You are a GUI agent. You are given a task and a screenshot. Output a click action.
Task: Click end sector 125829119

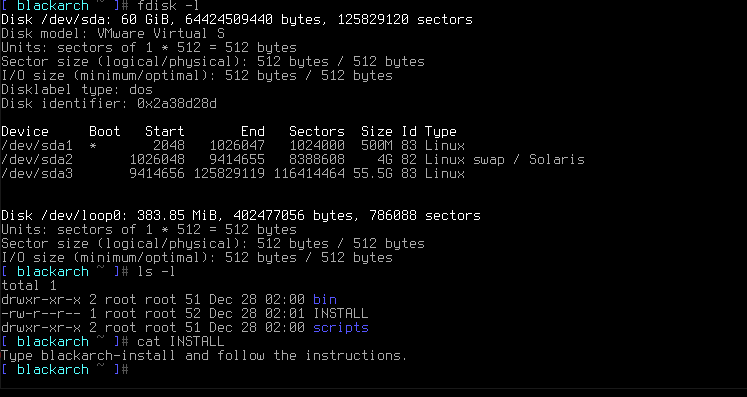(x=229, y=173)
